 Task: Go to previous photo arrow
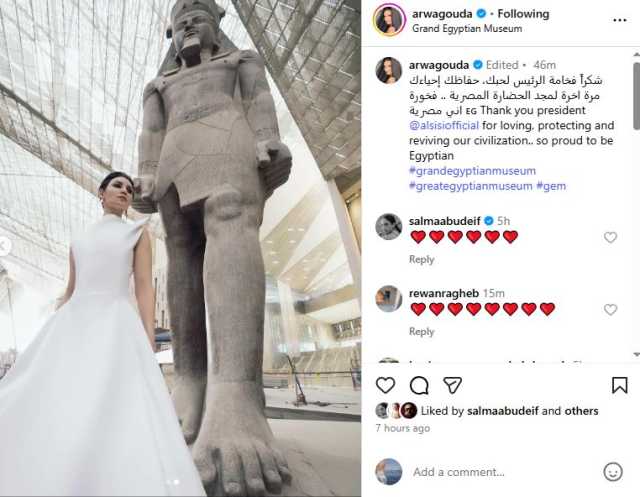3,246
